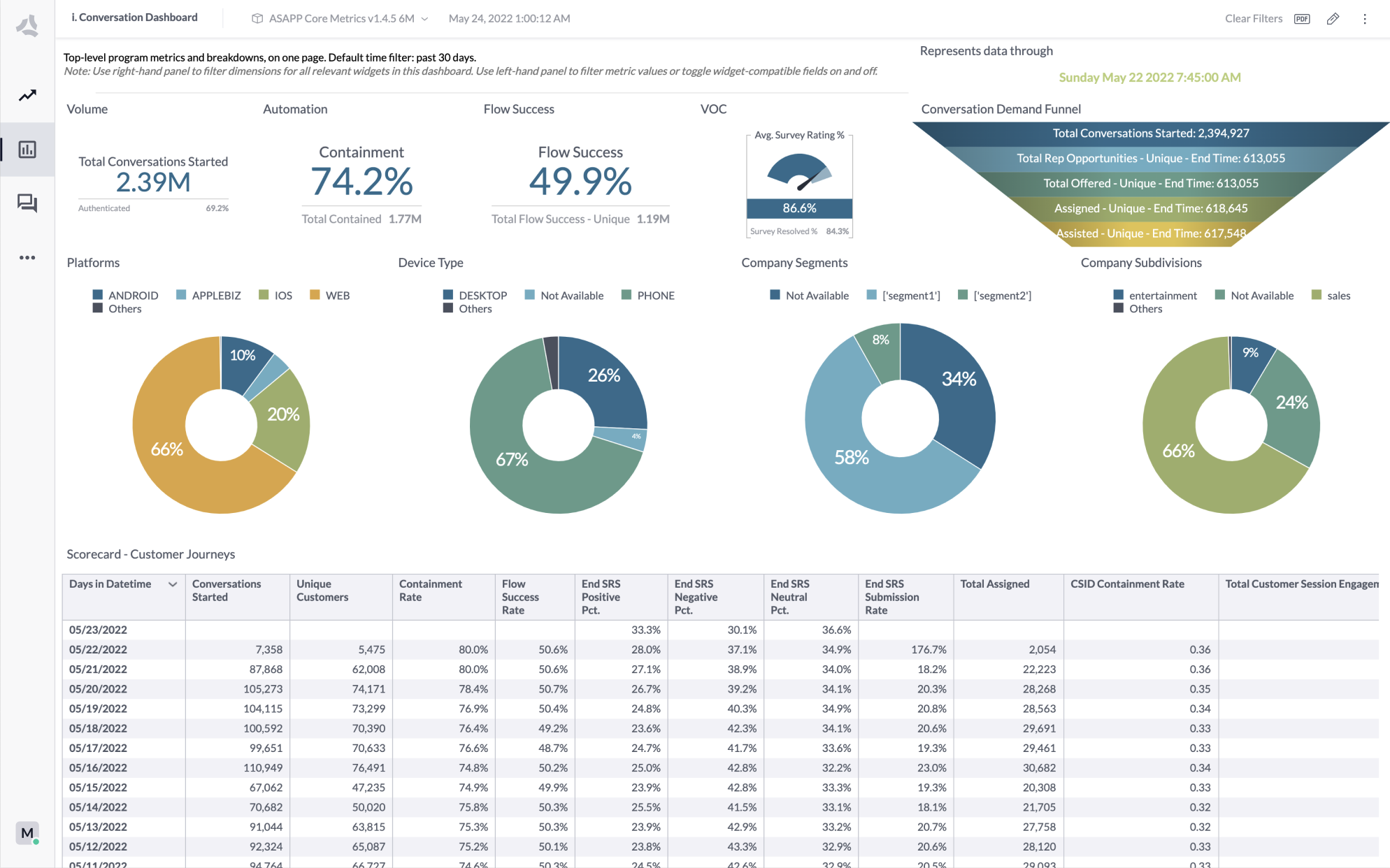The width and height of the screenshot is (1390, 868).
Task: Toggle ANDROID legend item in Platforms
Action: point(133,296)
